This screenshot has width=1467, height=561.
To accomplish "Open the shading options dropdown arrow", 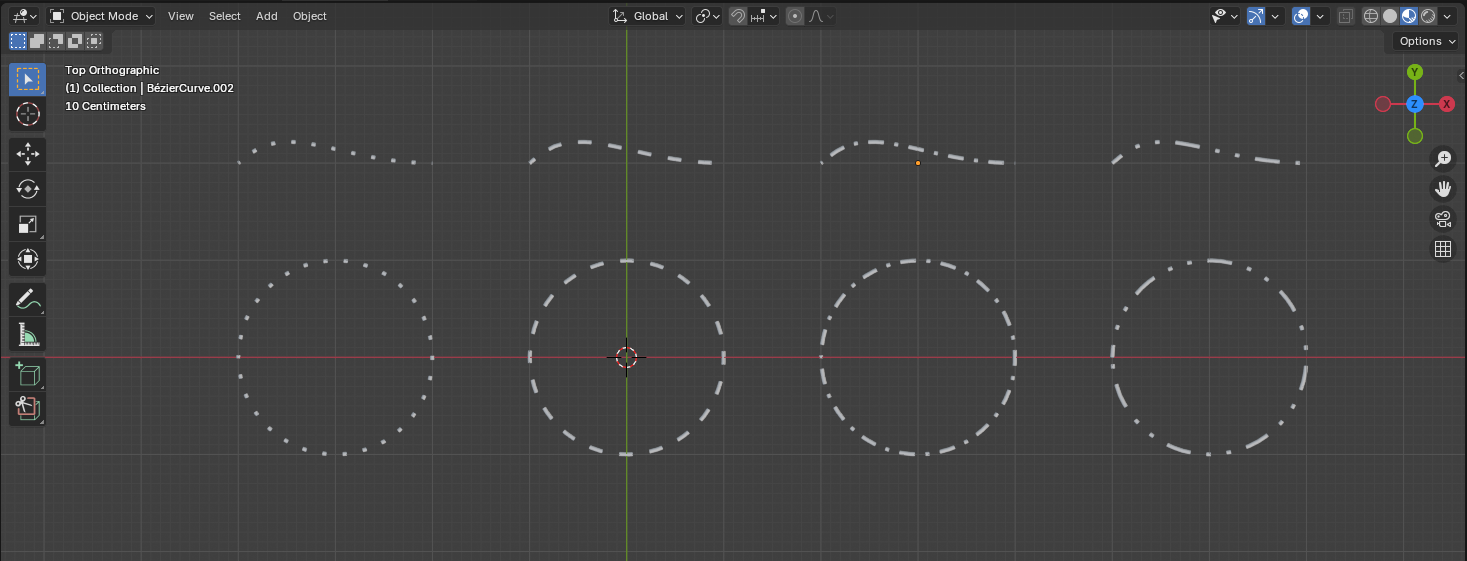I will pyautogui.click(x=1448, y=16).
